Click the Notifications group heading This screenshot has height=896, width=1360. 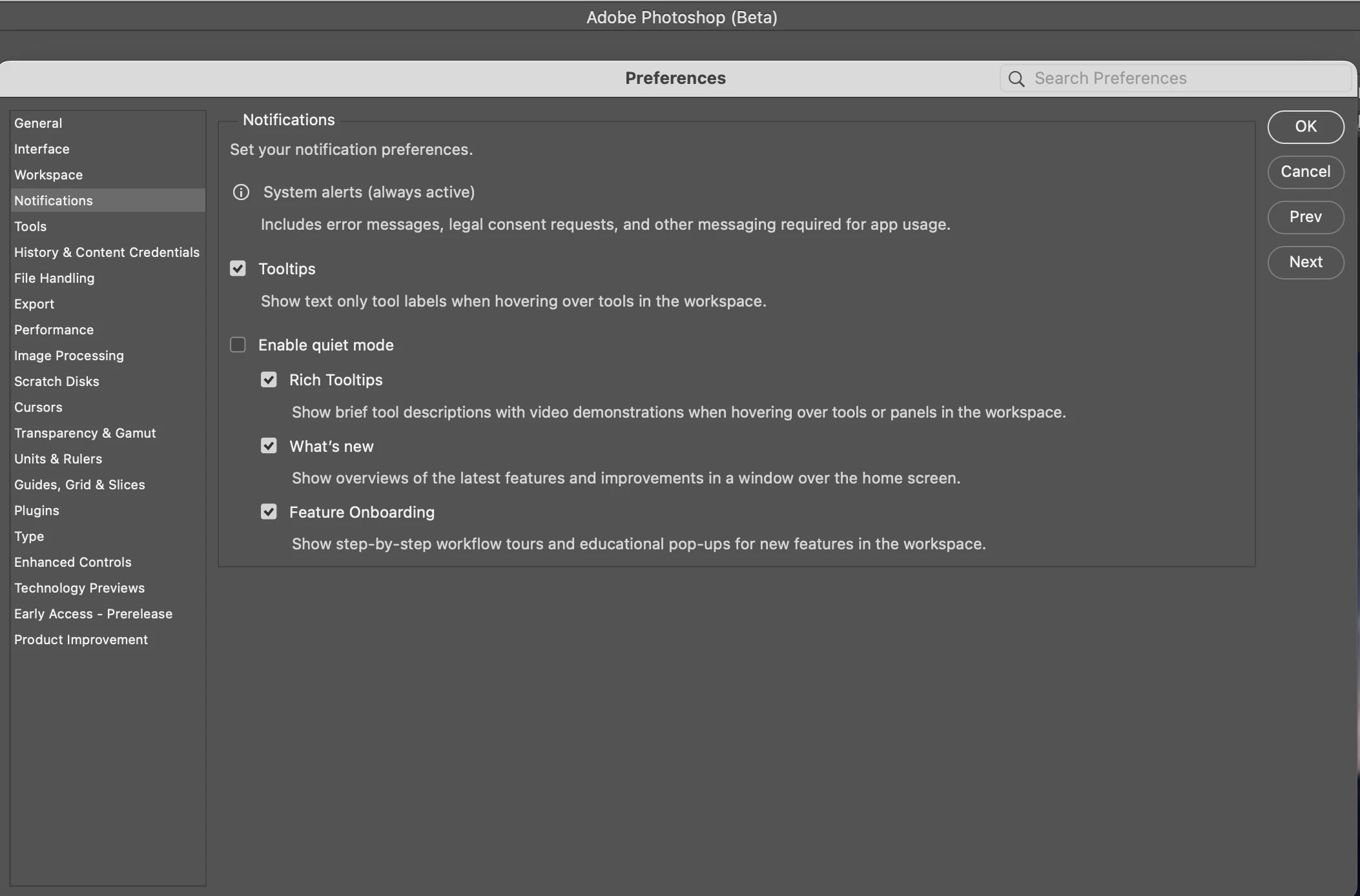[289, 120]
